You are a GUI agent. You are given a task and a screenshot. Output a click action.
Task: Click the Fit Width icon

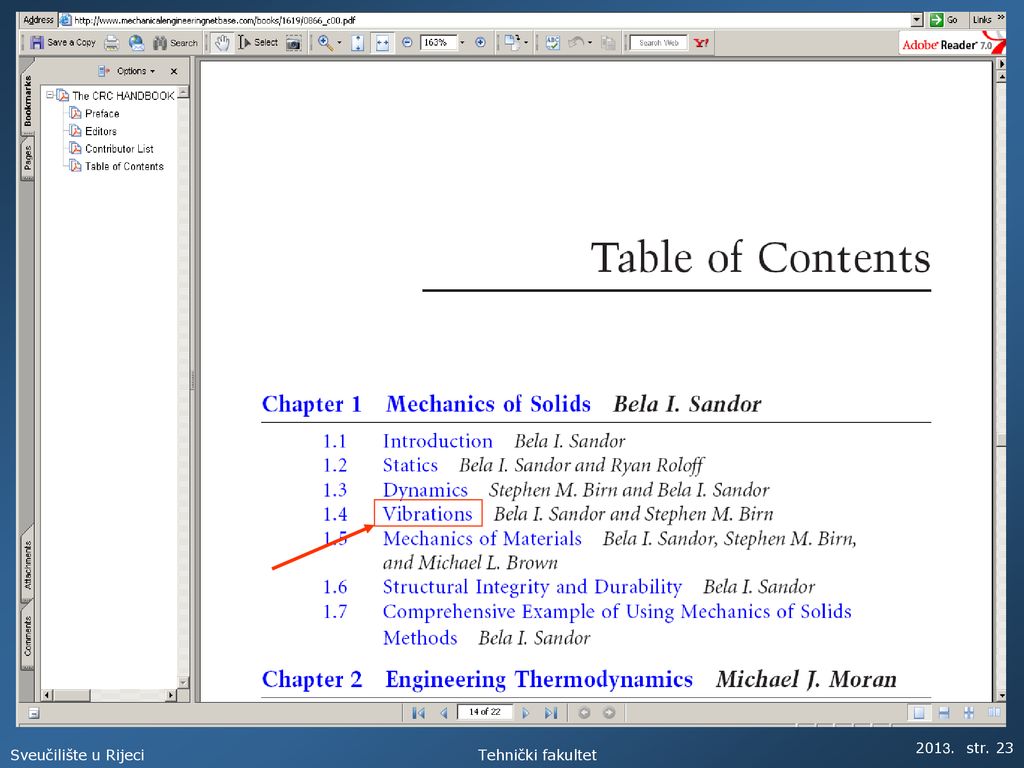coord(382,43)
